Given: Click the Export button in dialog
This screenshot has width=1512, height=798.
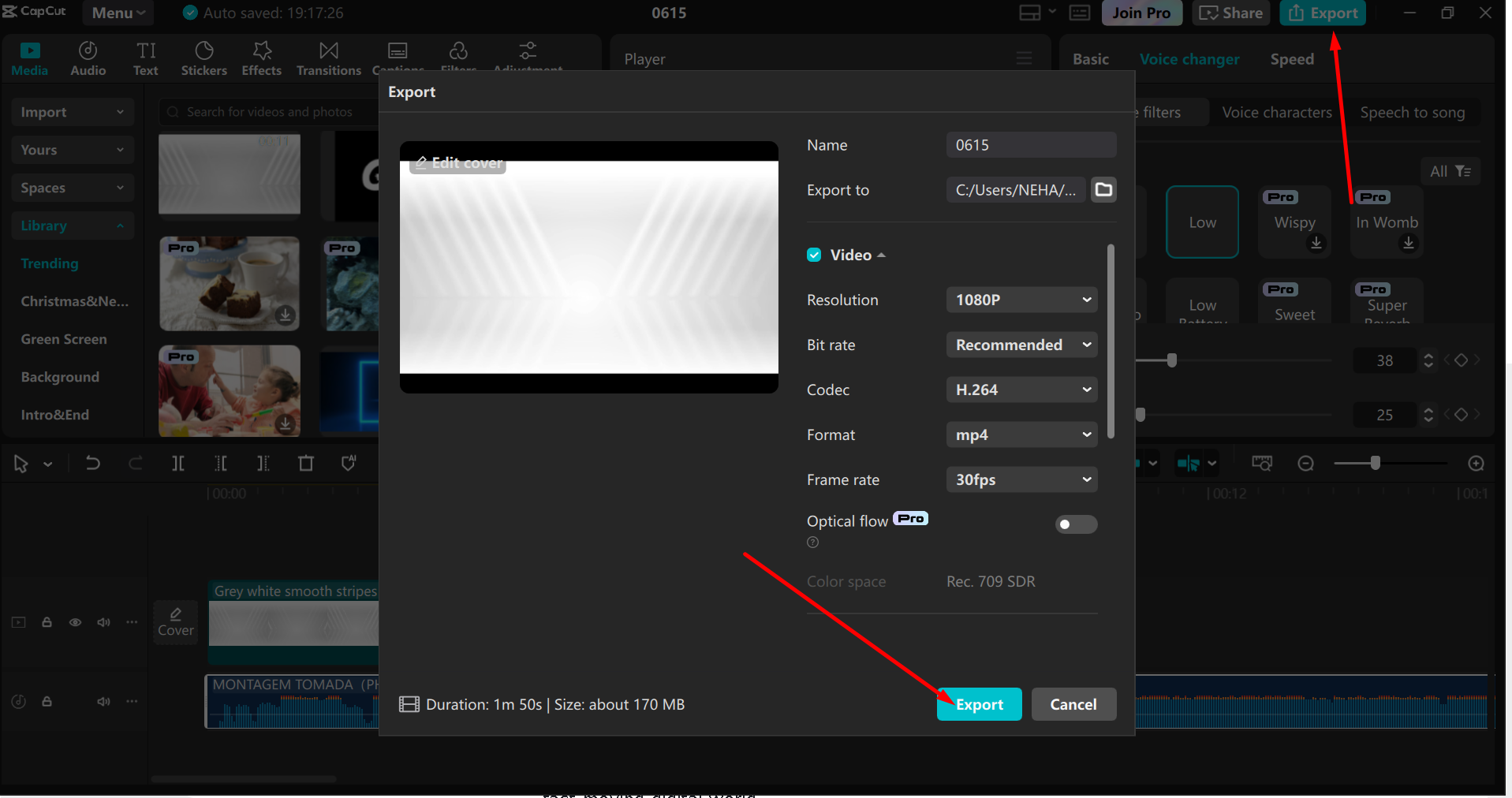Looking at the screenshot, I should pos(979,704).
